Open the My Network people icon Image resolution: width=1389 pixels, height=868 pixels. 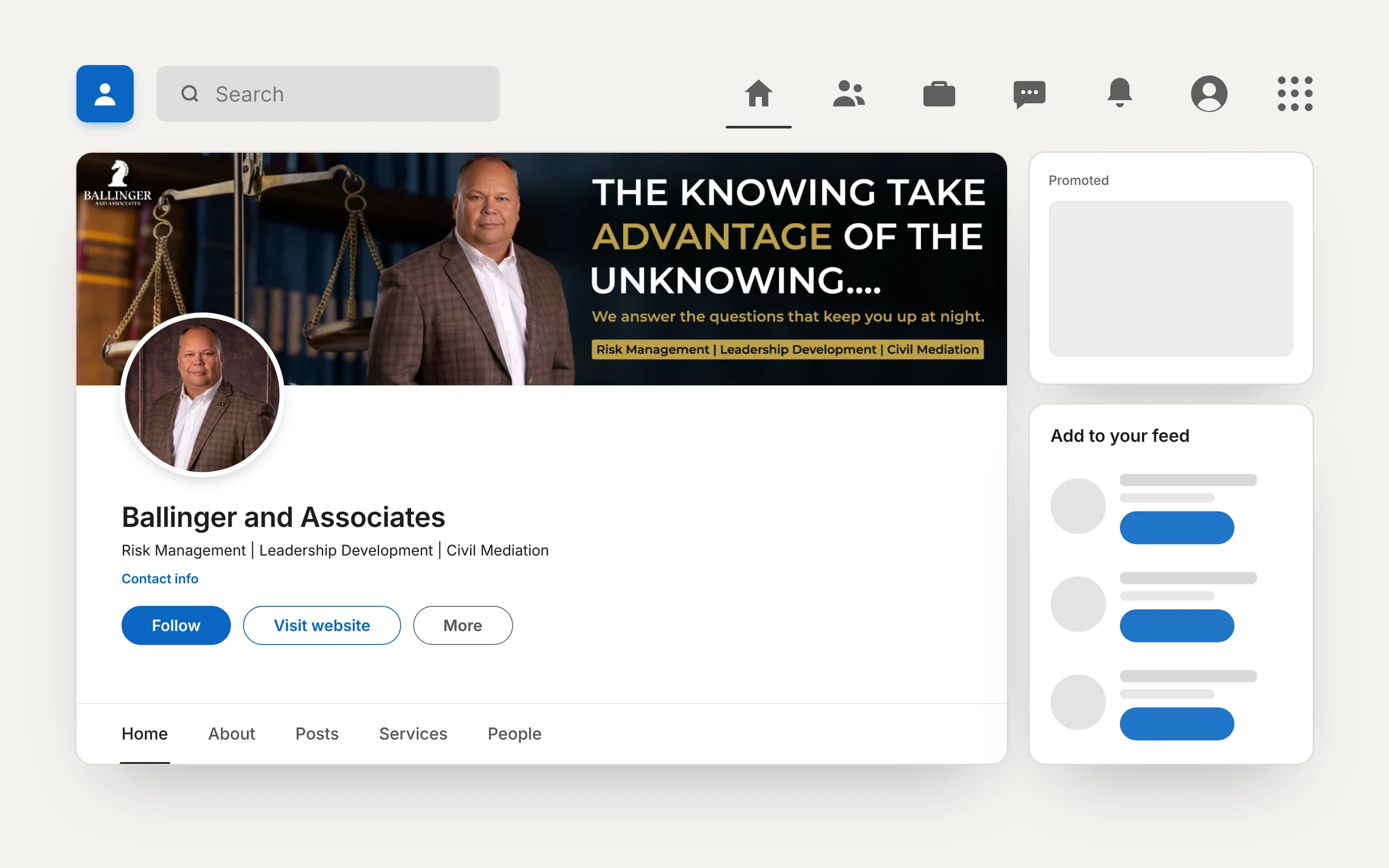848,94
